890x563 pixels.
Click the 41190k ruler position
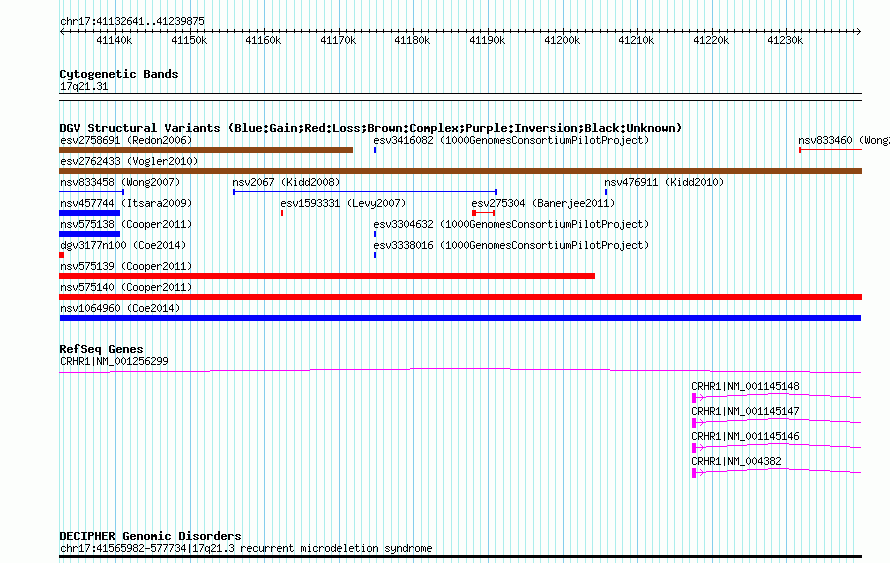point(487,40)
